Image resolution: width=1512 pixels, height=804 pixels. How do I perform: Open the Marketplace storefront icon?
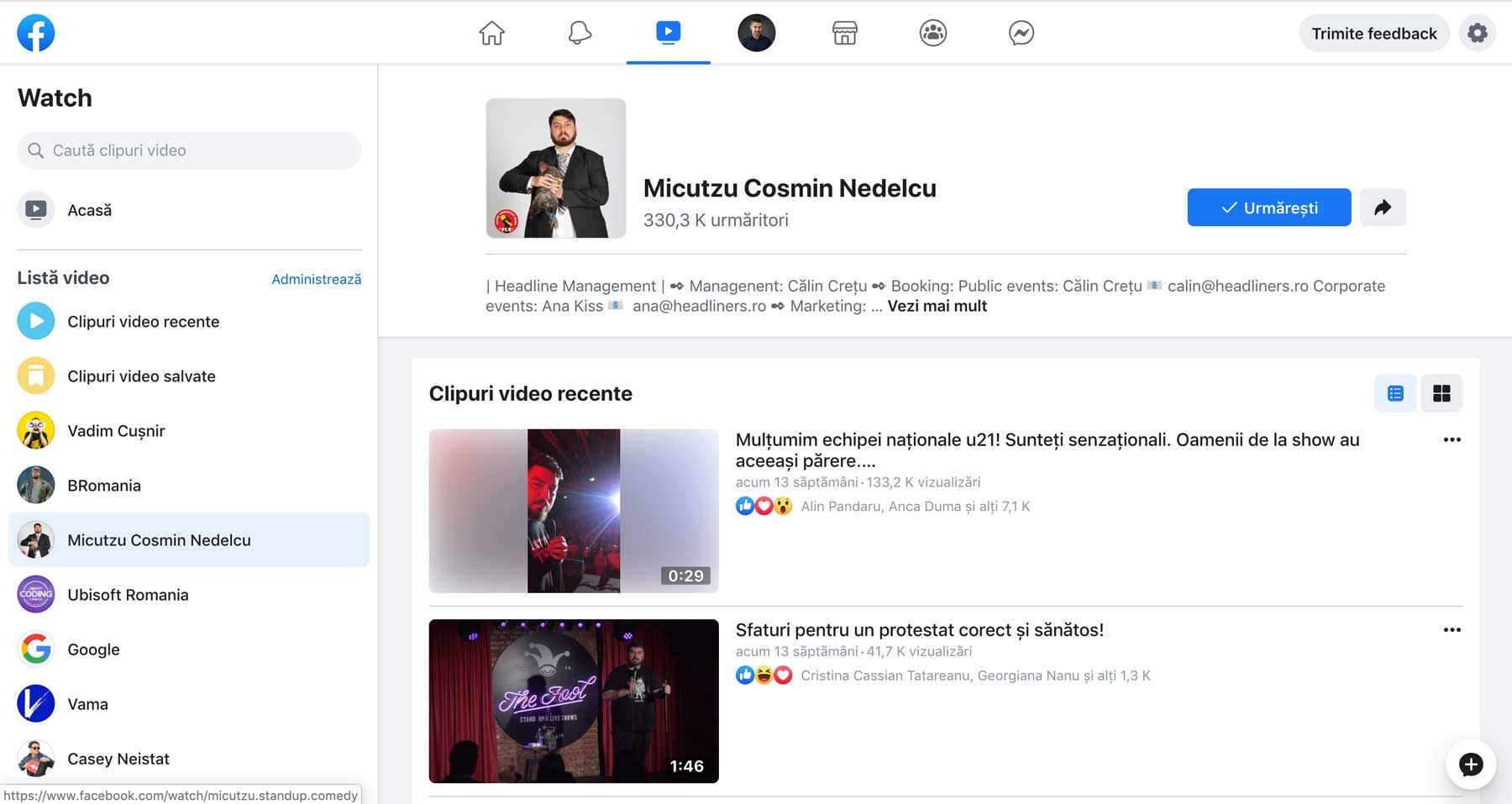tap(844, 34)
